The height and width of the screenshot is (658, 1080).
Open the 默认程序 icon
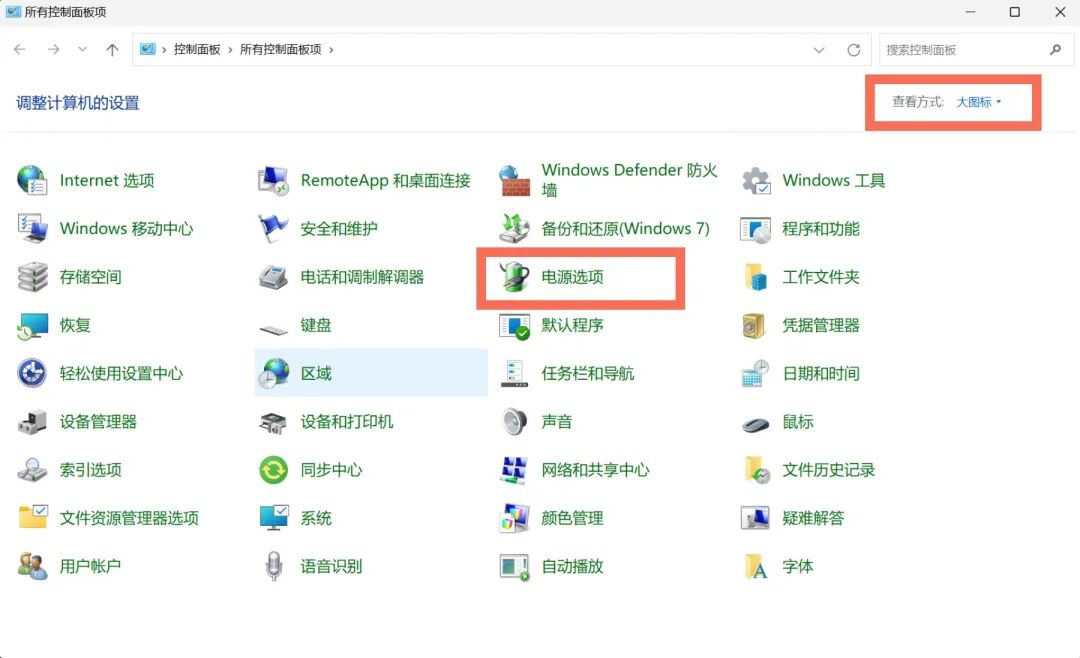[515, 325]
